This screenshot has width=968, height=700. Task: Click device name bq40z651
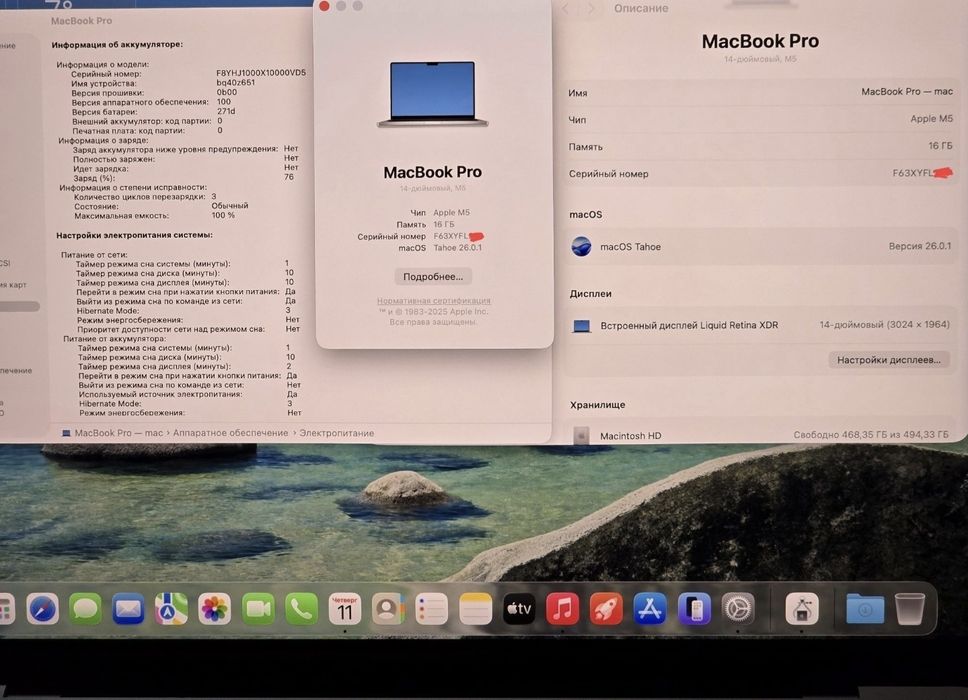click(x=235, y=82)
